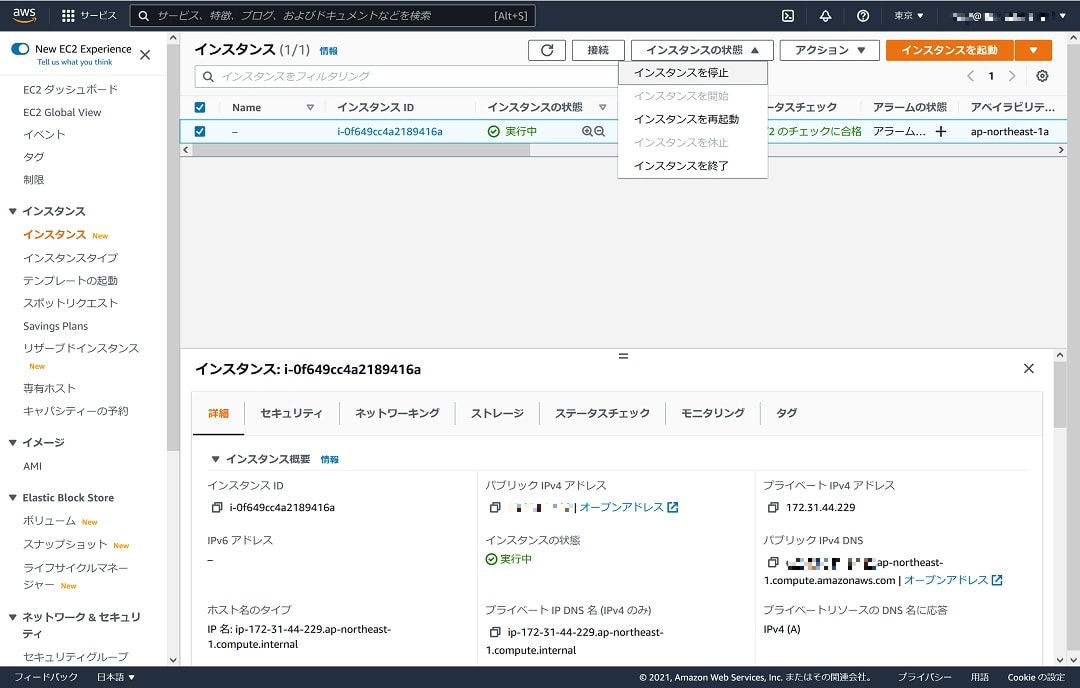This screenshot has height=688, width=1080.
Task: Copy the public IPv4 address
Action: coord(495,508)
